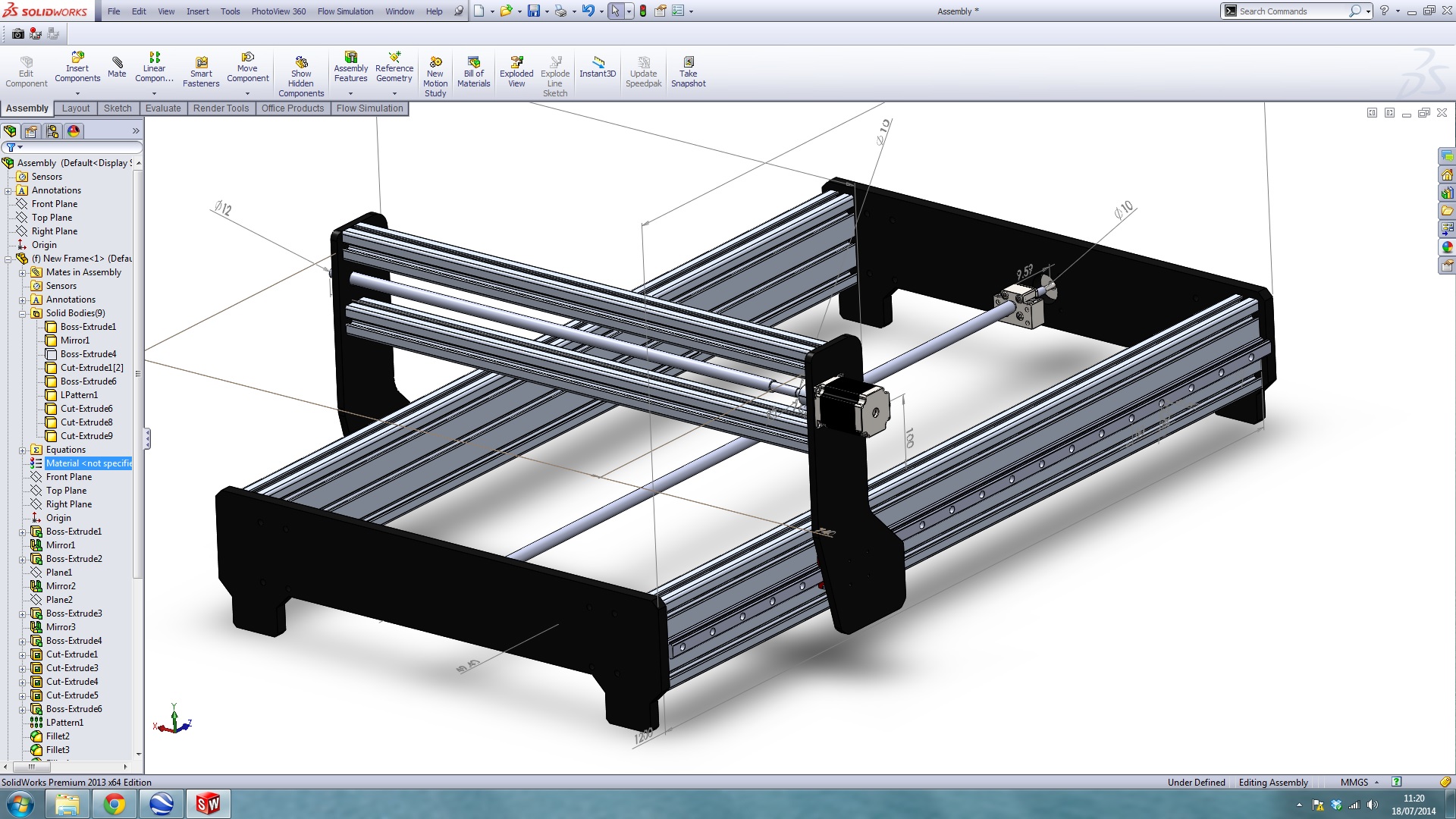Open the DisplayManager tab icon
1456x819 pixels.
point(74,131)
